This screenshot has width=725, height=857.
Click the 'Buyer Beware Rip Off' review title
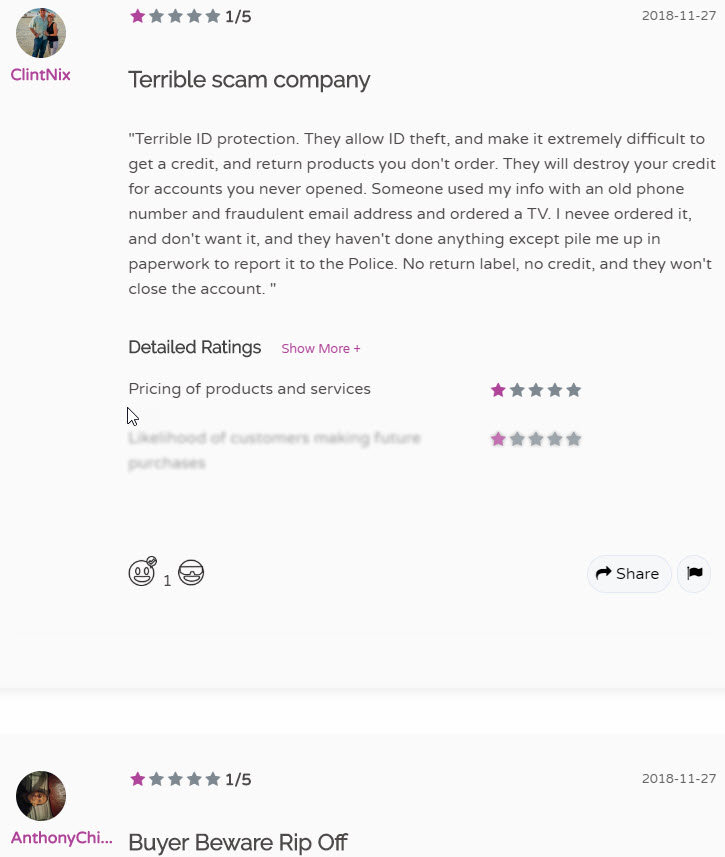pos(238,842)
